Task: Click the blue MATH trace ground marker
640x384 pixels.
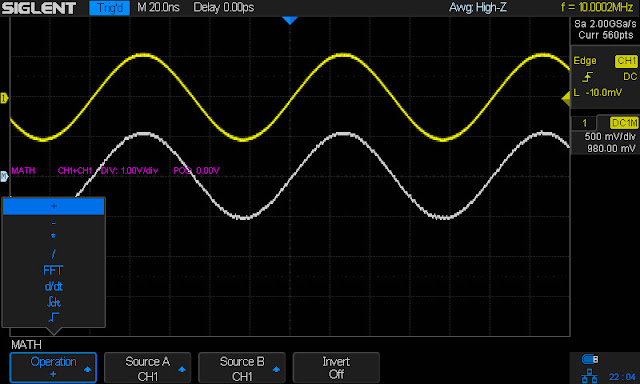Action: [x=4, y=176]
